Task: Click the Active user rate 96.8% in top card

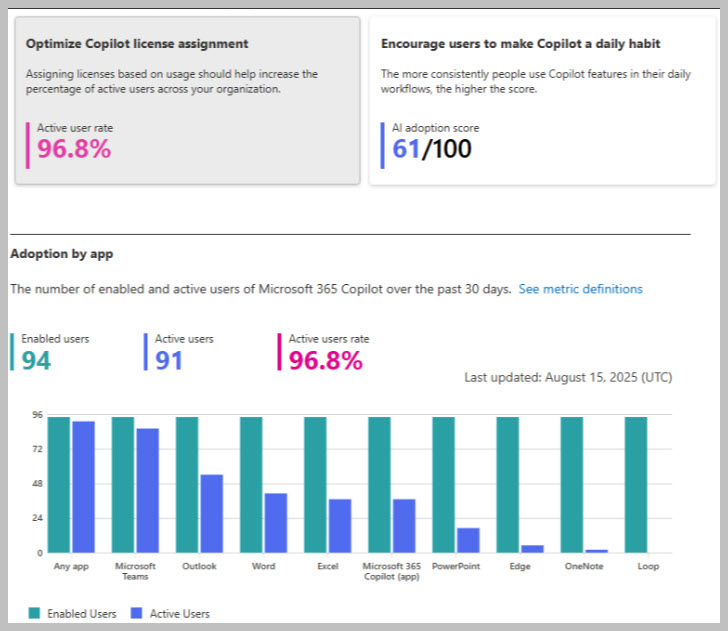Action: (x=74, y=149)
